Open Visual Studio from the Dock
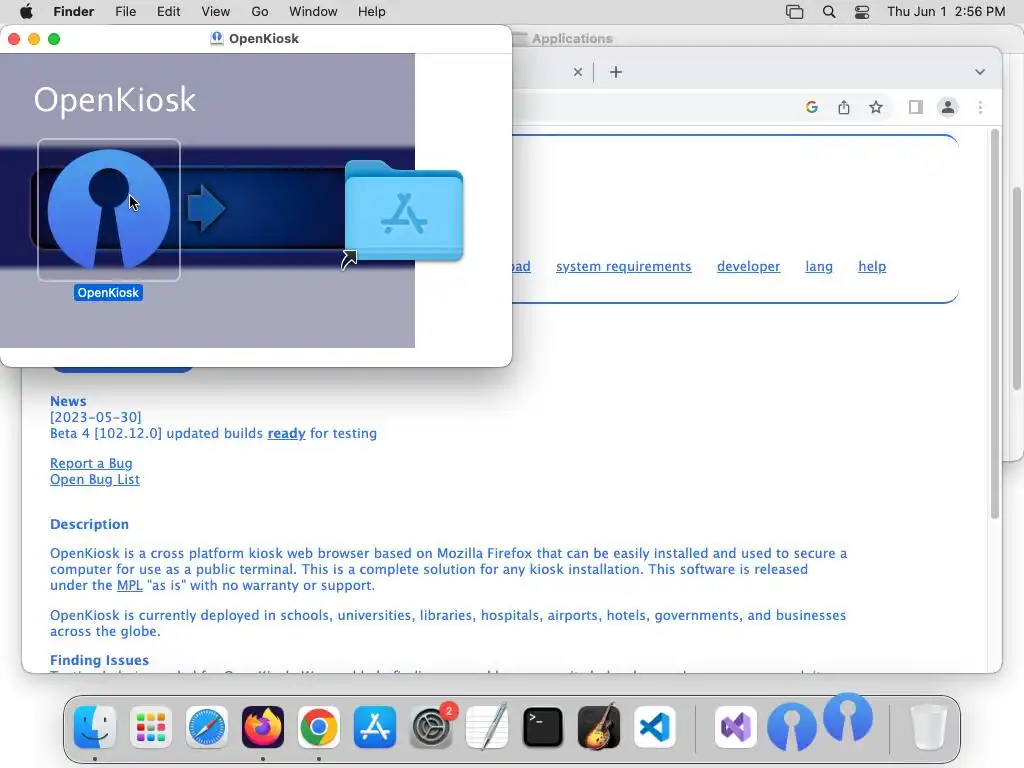 click(x=736, y=727)
